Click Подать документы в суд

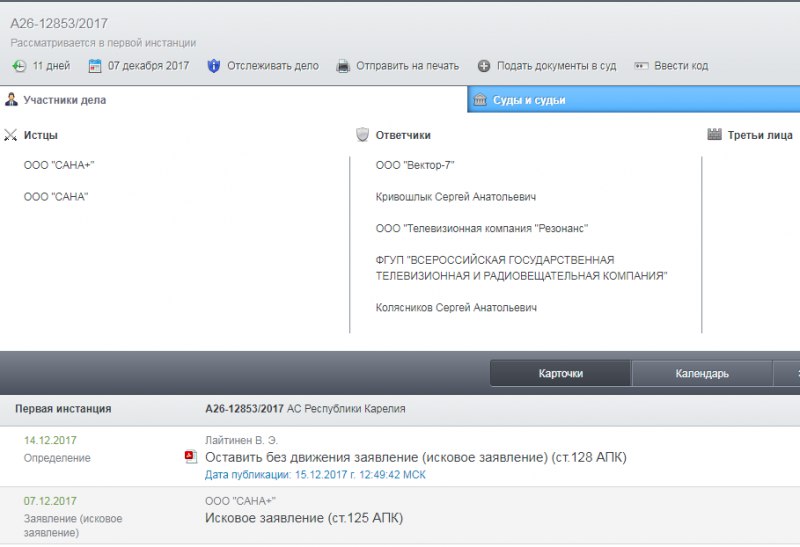pos(557,66)
